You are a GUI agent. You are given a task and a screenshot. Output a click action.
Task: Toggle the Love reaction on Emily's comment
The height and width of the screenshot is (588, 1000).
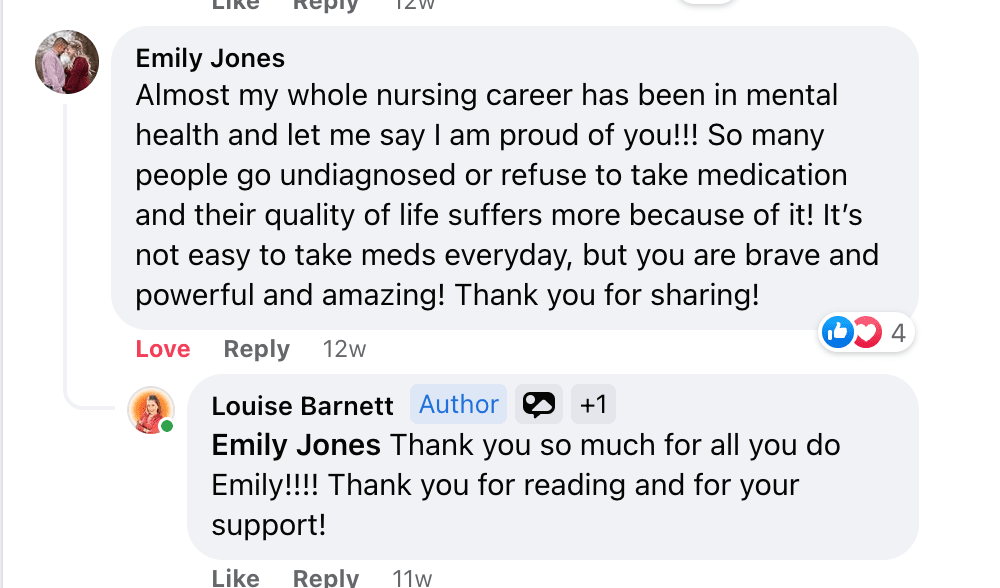[x=163, y=349]
